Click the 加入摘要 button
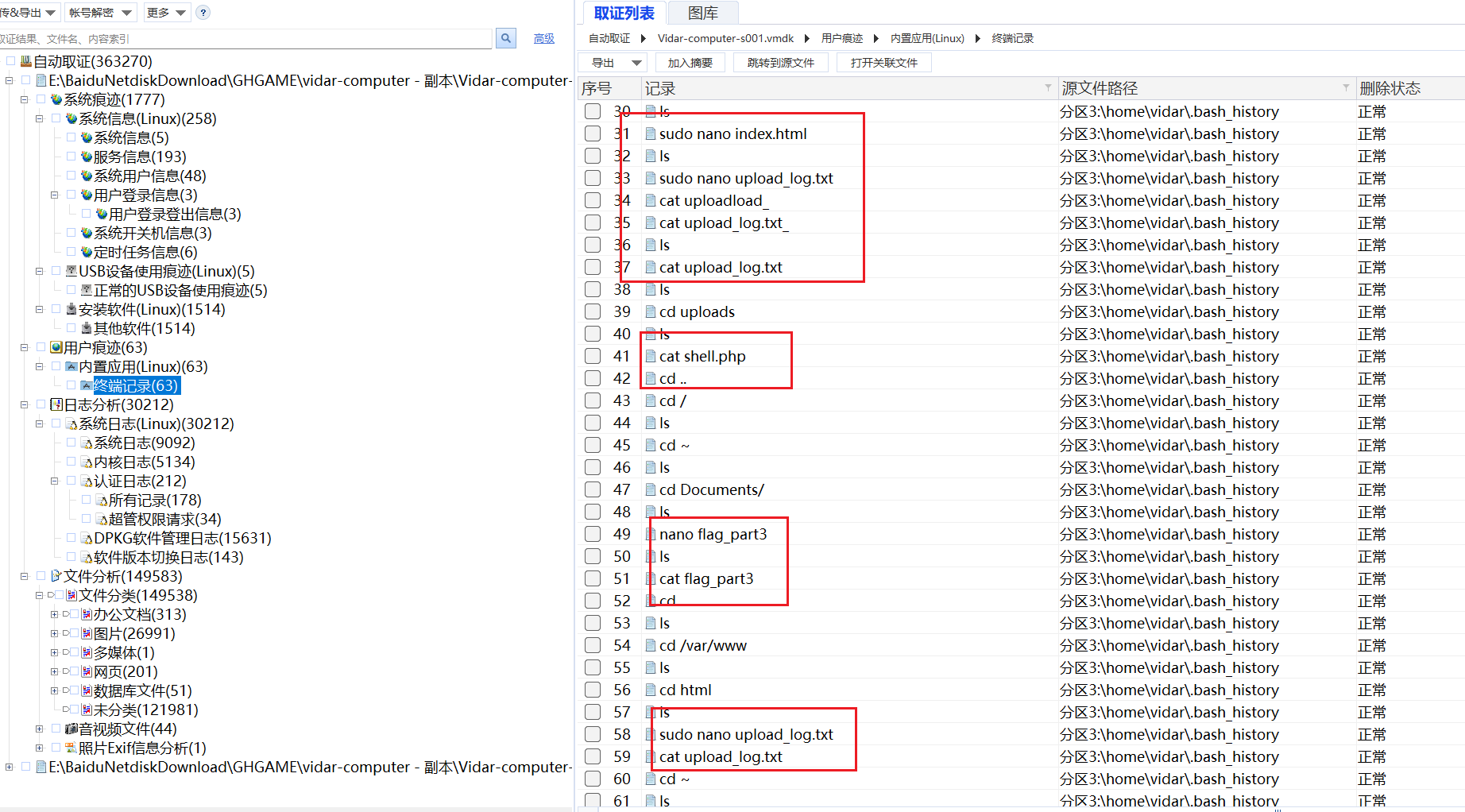 coord(690,63)
